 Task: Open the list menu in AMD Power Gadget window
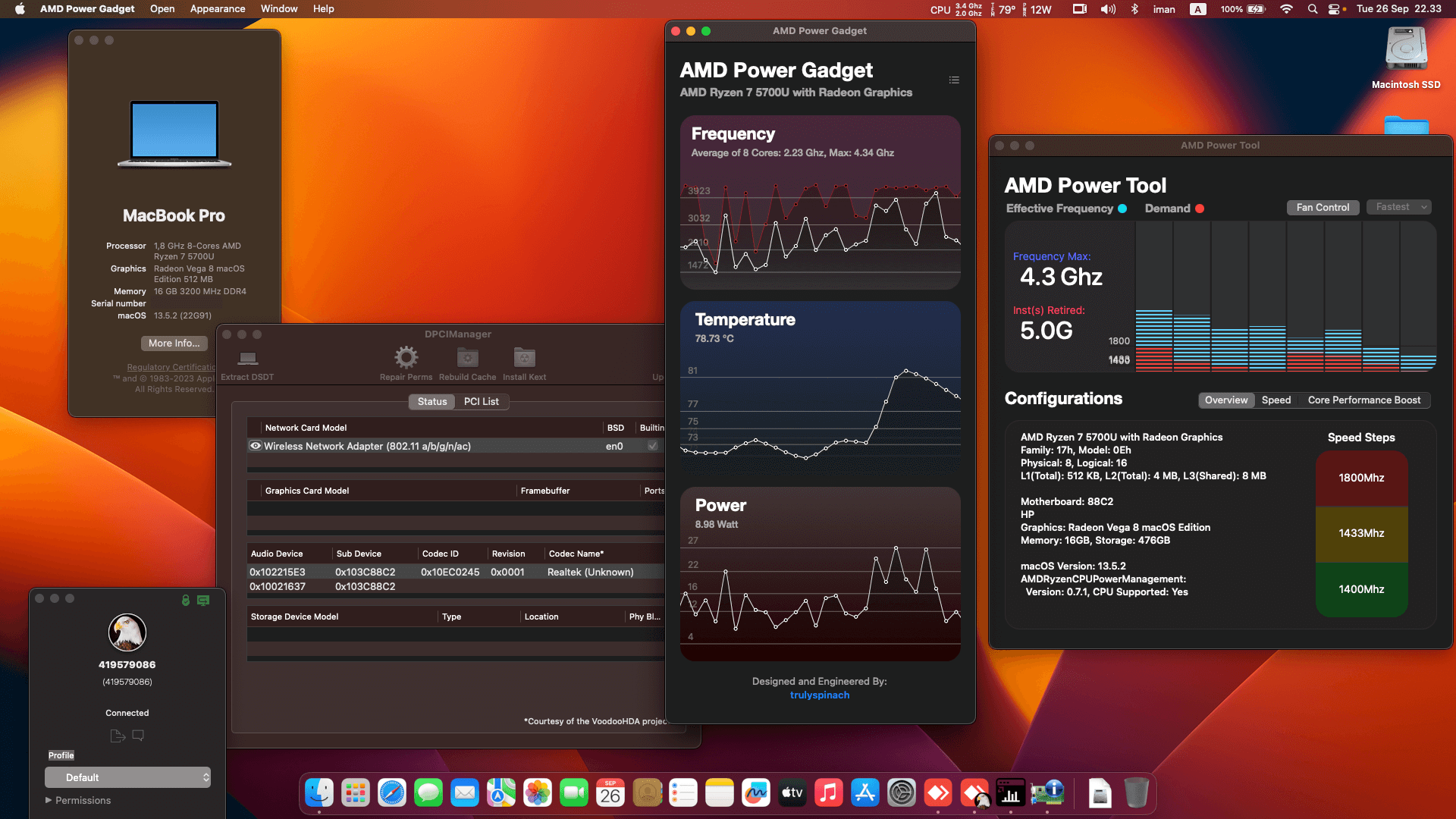pyautogui.click(x=954, y=80)
